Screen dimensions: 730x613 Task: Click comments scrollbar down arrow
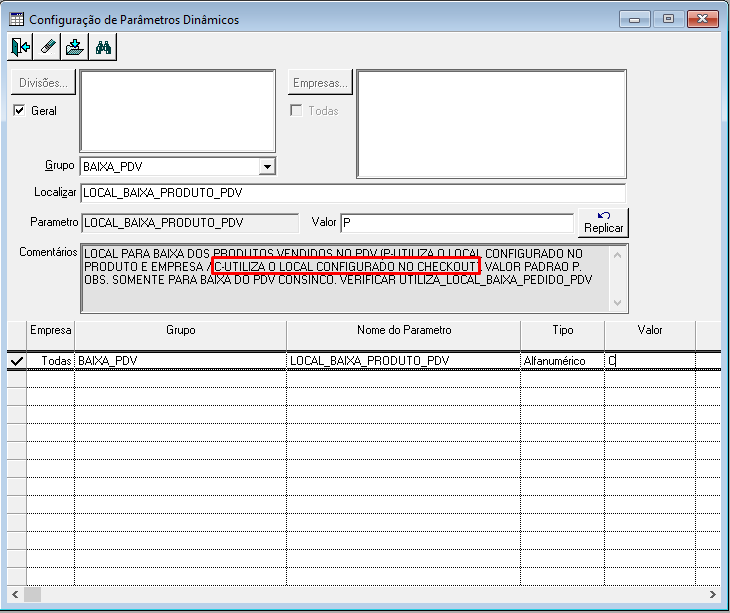click(x=617, y=303)
